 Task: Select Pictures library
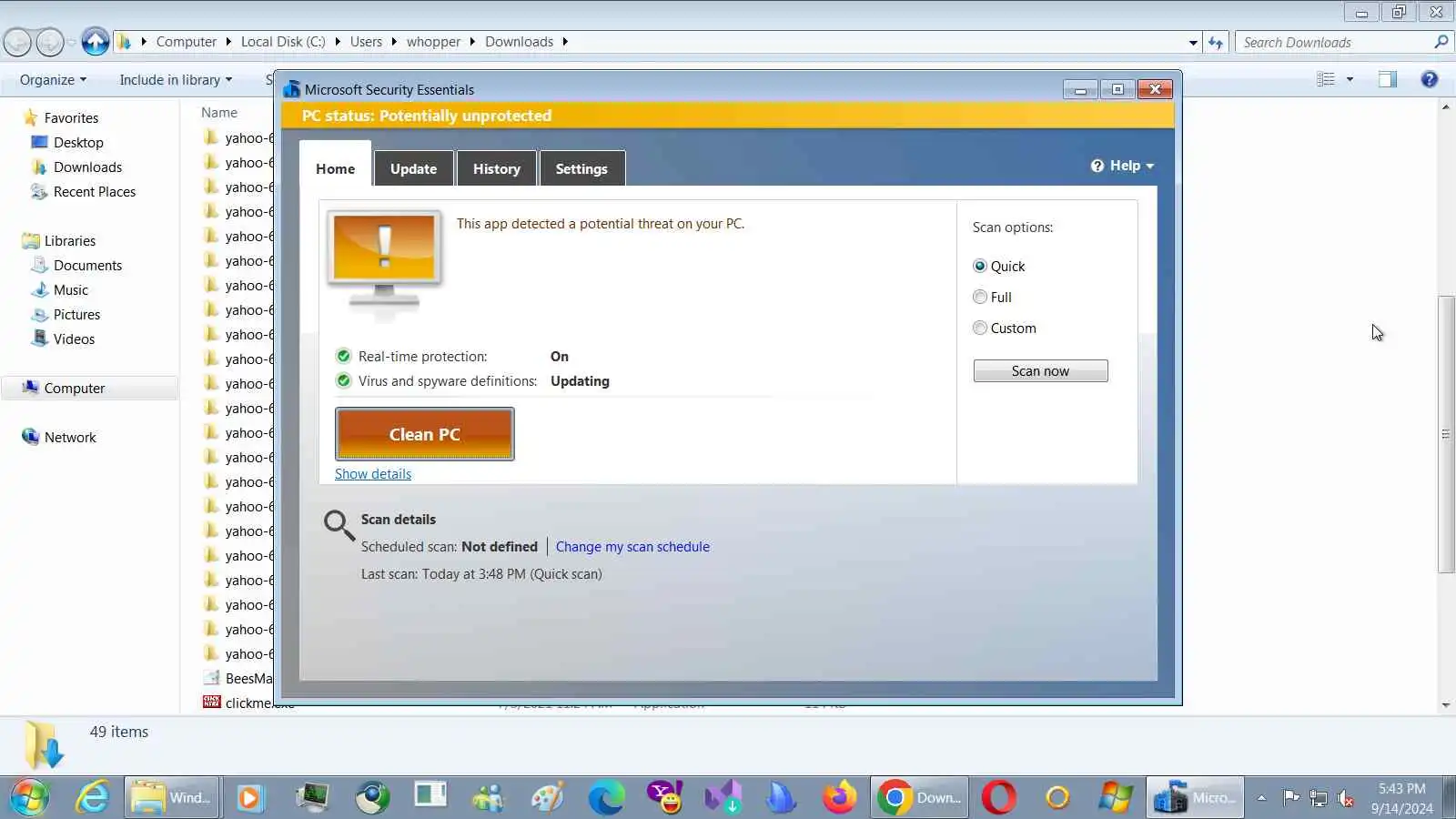76,314
